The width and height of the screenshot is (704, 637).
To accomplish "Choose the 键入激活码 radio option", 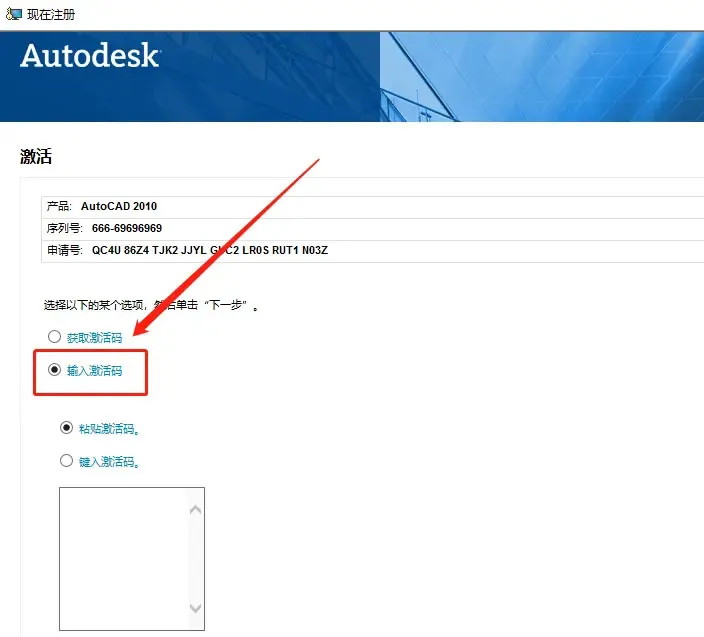I will 67,461.
